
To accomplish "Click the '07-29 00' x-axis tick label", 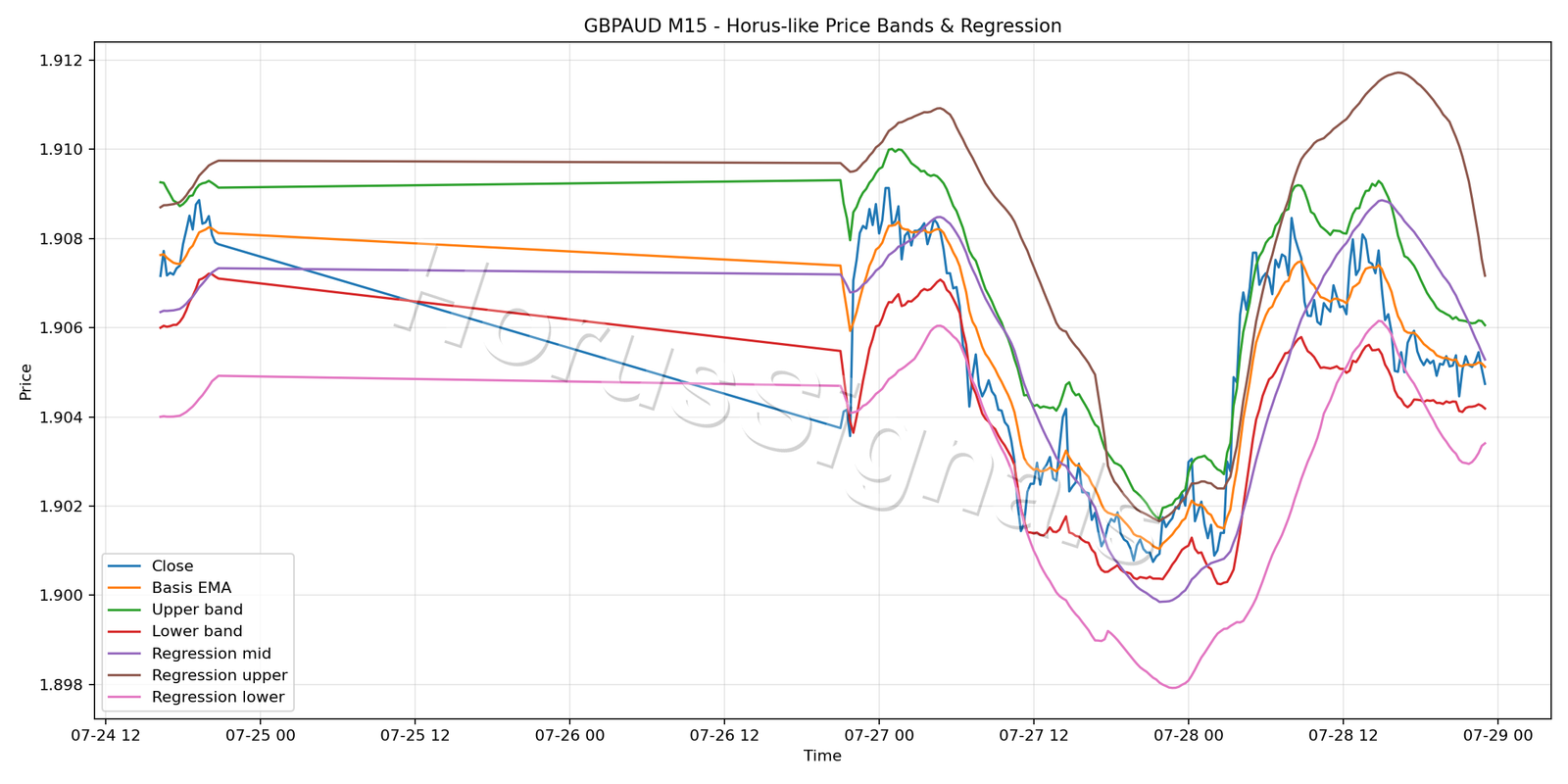I will (x=1497, y=736).
